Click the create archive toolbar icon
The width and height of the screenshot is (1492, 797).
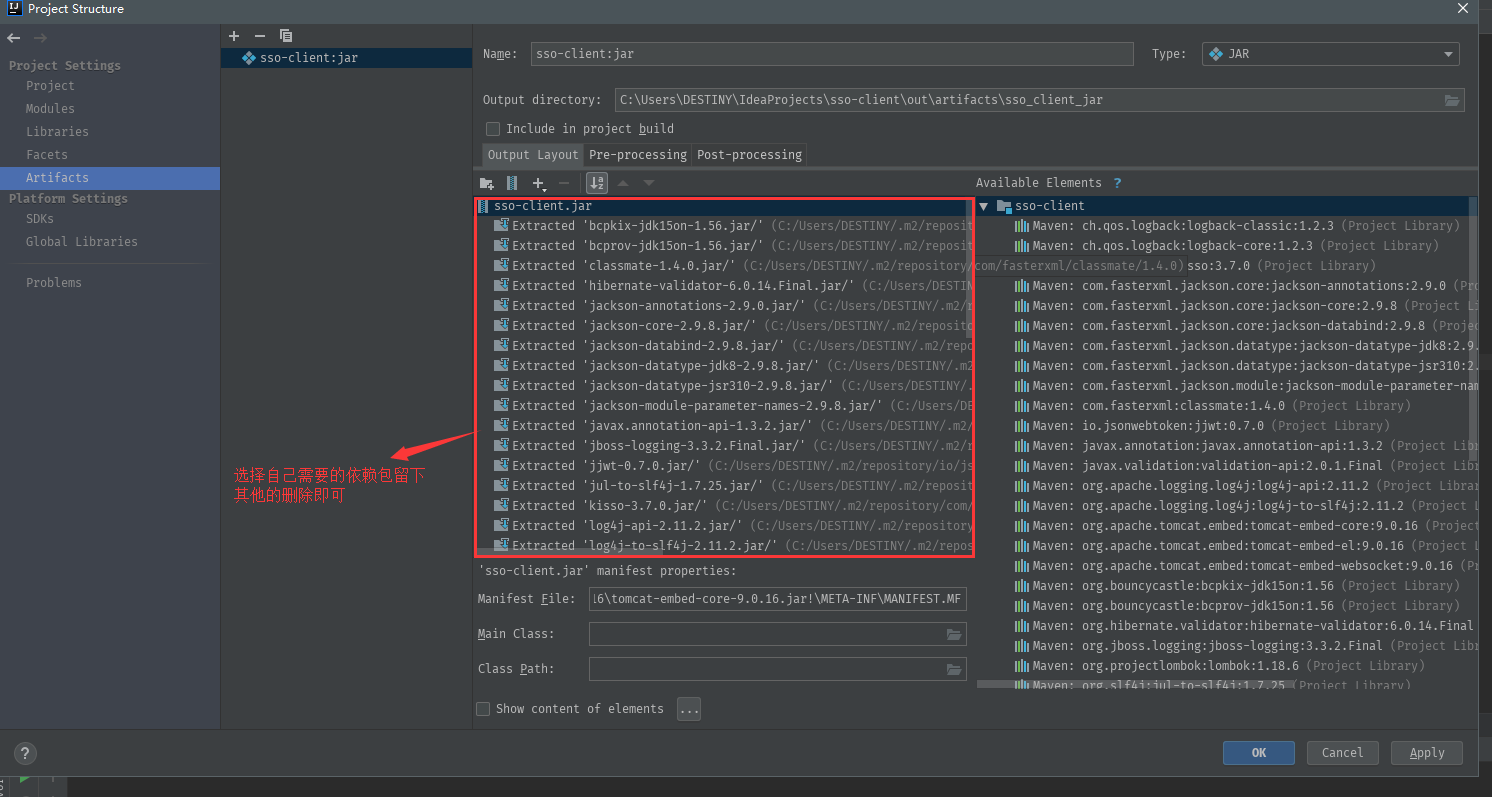[x=512, y=183]
